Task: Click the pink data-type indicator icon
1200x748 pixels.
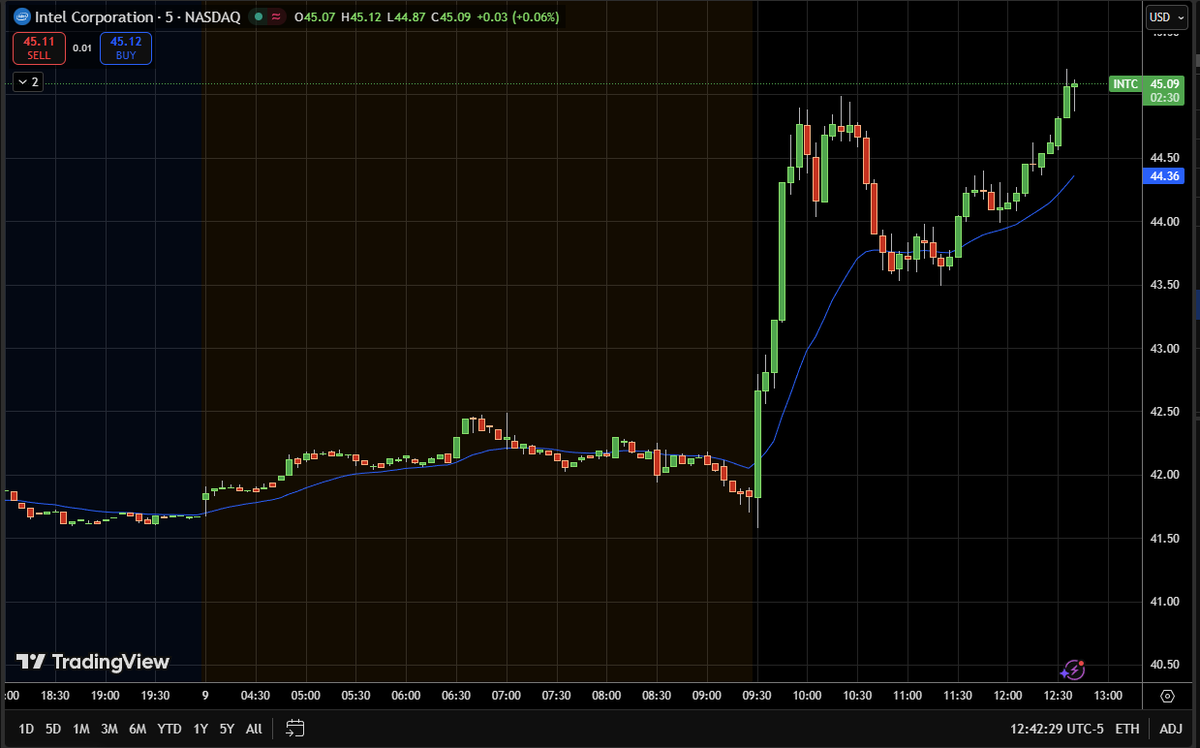Action: pos(275,17)
